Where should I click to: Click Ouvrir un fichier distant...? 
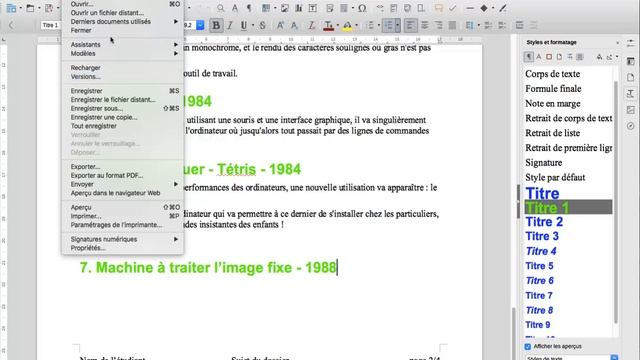tap(122, 13)
